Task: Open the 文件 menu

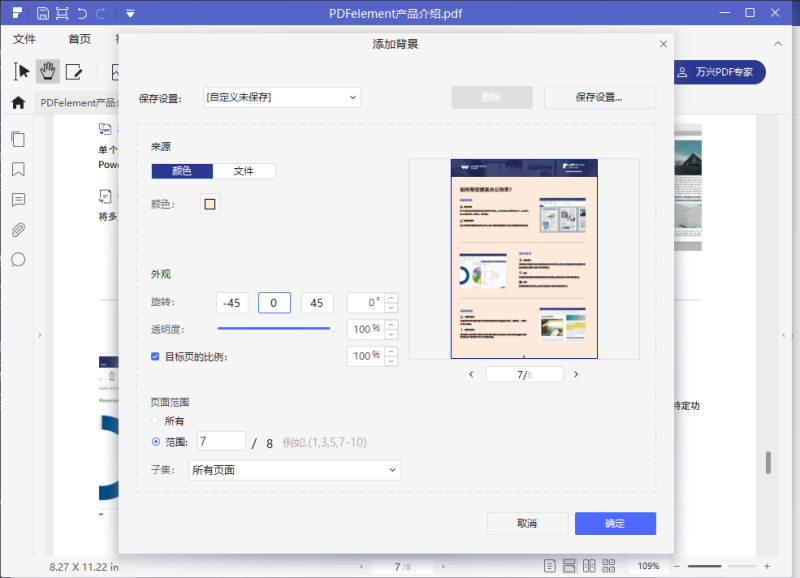Action: tap(24, 39)
